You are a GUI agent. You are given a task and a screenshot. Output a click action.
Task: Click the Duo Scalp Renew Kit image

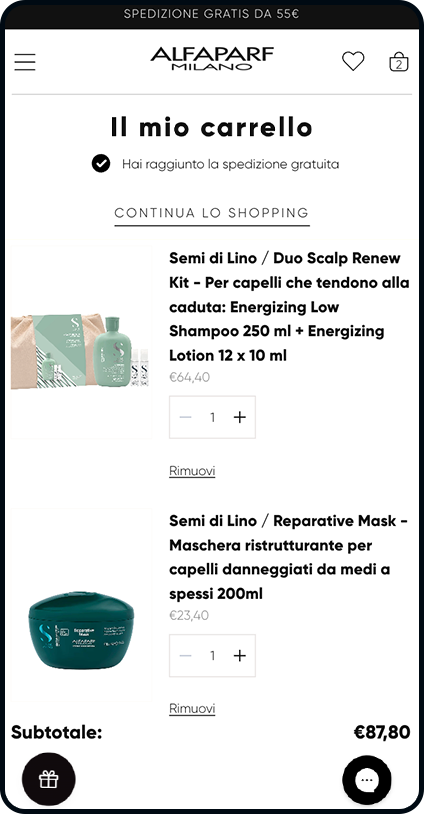(x=81, y=343)
